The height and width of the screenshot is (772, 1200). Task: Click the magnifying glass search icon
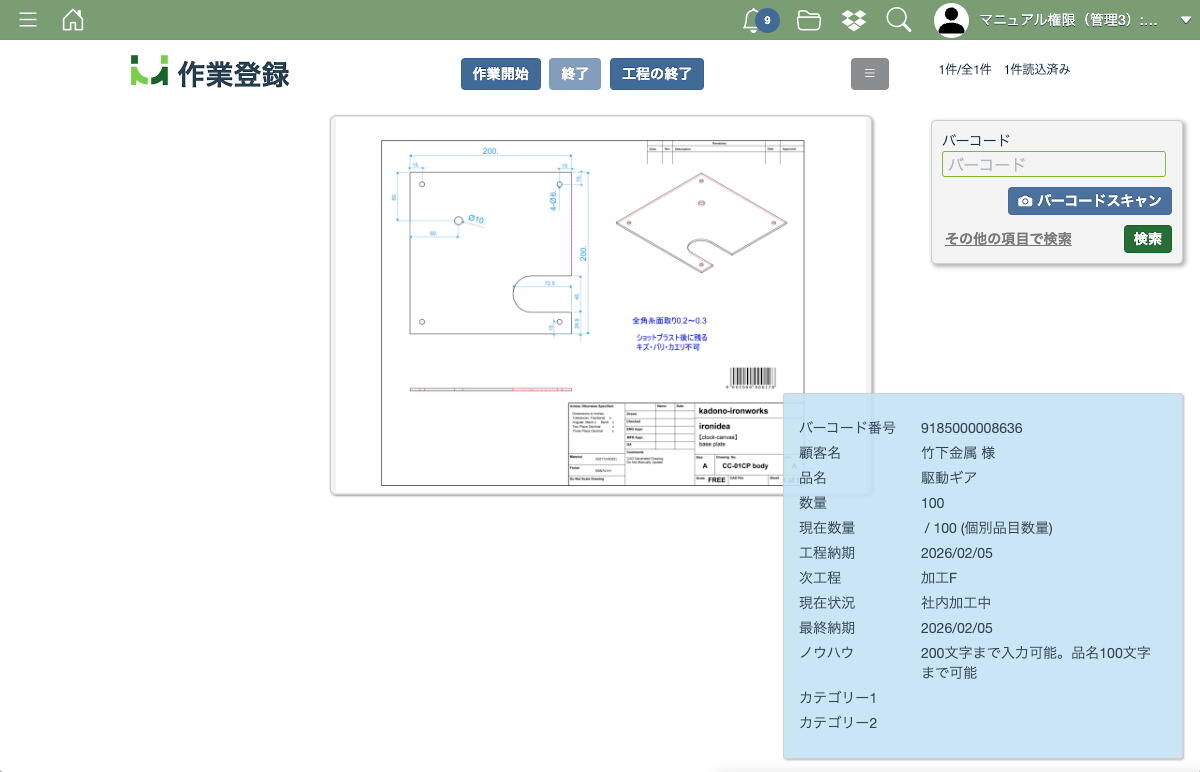pyautogui.click(x=898, y=20)
